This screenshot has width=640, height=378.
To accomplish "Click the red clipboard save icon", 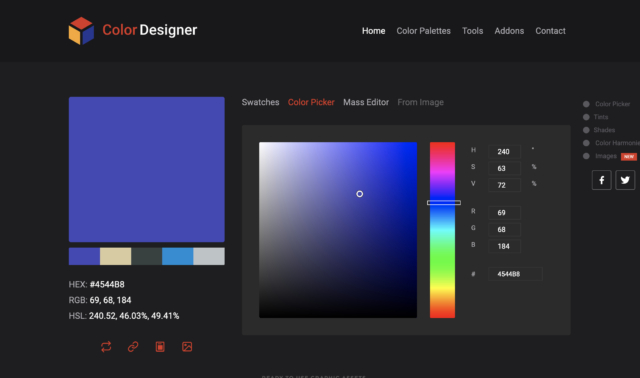I will tap(160, 347).
